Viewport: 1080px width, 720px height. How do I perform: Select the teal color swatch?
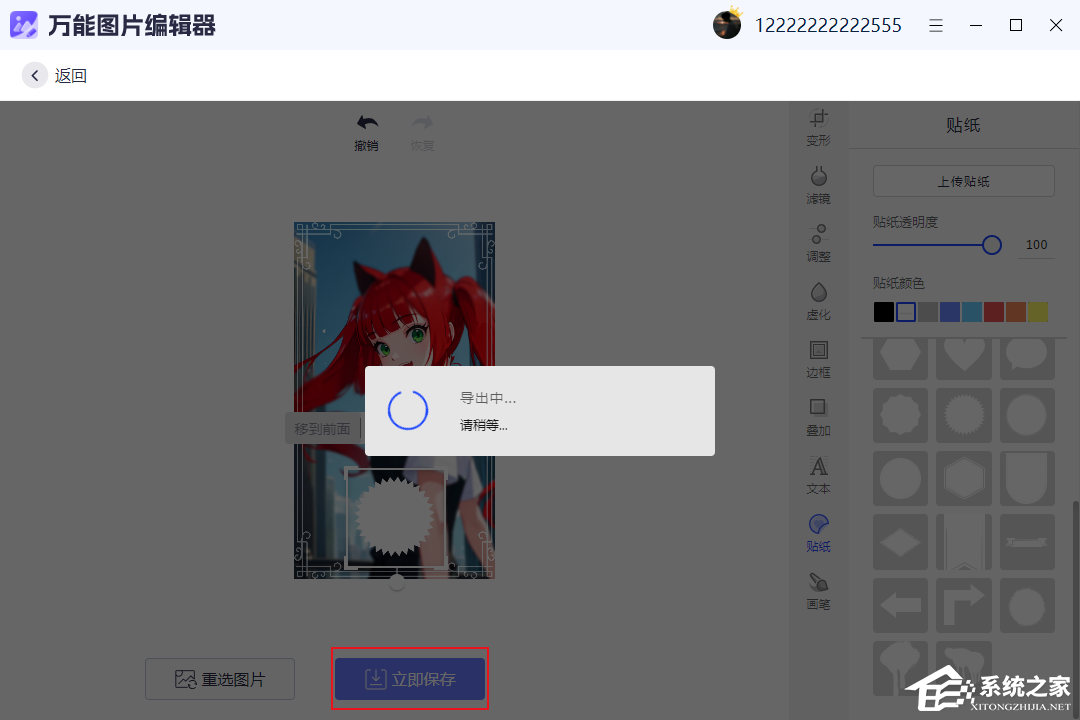pos(972,312)
